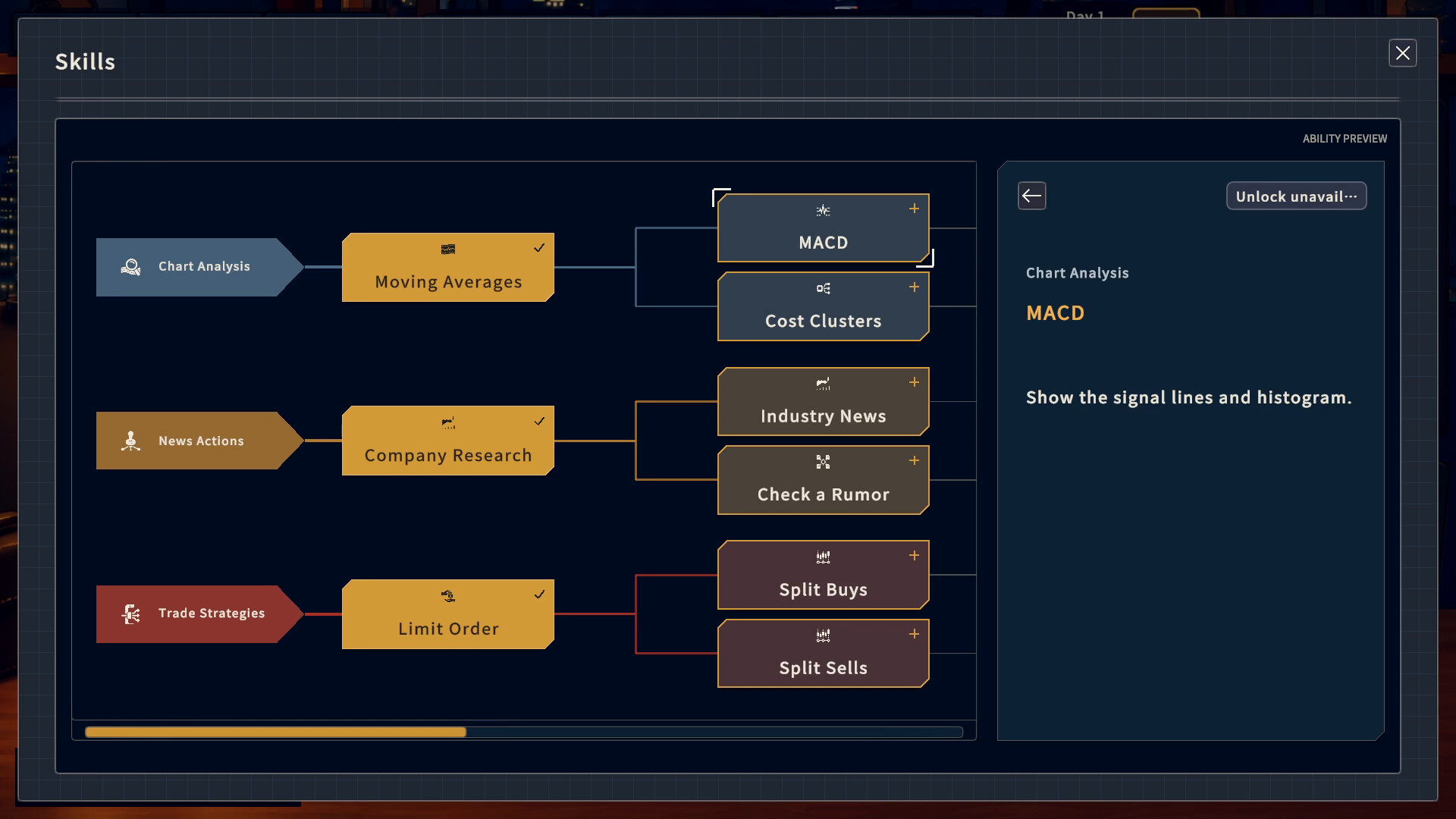Click the Split Sells skill icon
The width and height of the screenshot is (1456, 819).
coord(823,635)
